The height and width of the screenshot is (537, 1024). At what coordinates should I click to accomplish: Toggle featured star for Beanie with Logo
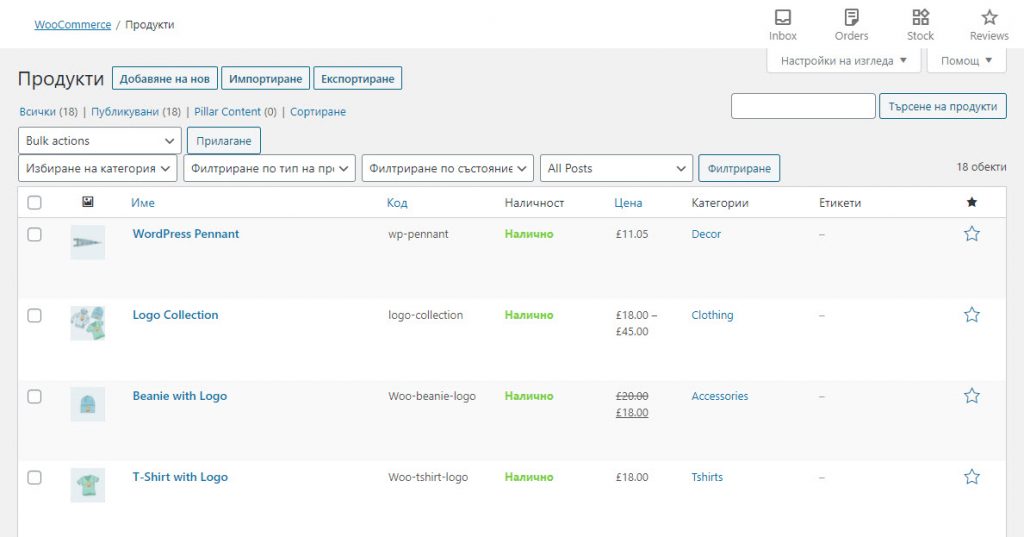(972, 396)
